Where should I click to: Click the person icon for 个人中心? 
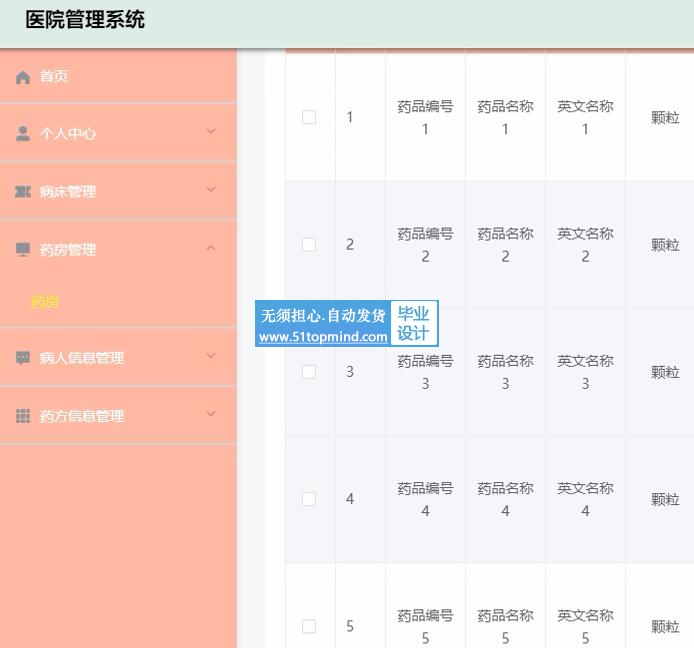[23, 134]
